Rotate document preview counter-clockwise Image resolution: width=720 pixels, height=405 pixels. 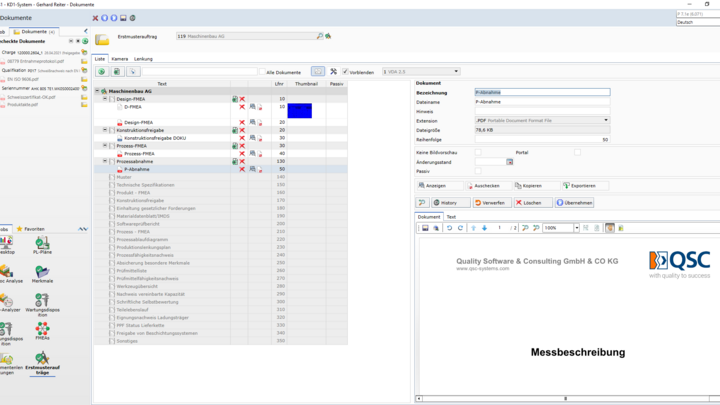coord(450,228)
